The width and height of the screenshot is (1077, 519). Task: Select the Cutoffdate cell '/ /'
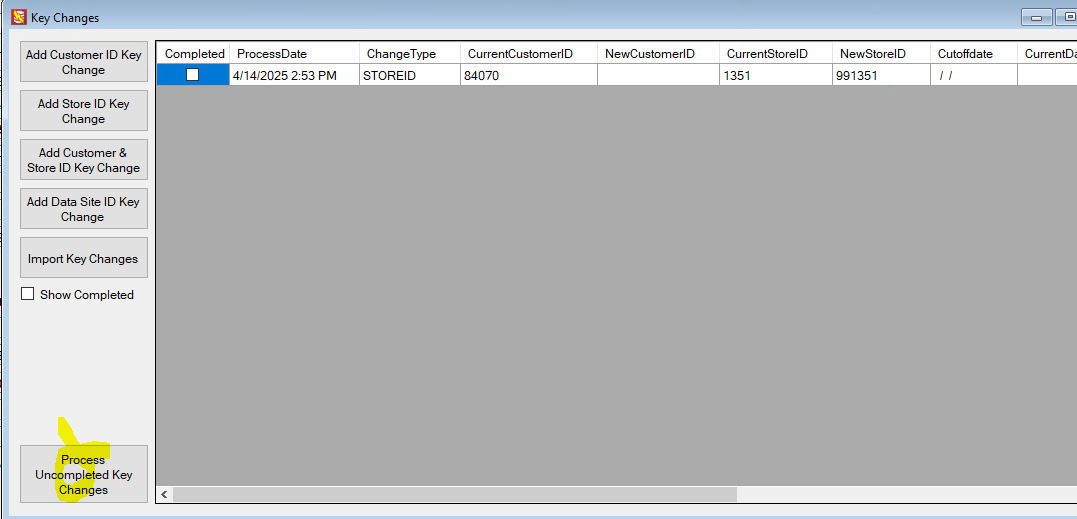click(974, 75)
